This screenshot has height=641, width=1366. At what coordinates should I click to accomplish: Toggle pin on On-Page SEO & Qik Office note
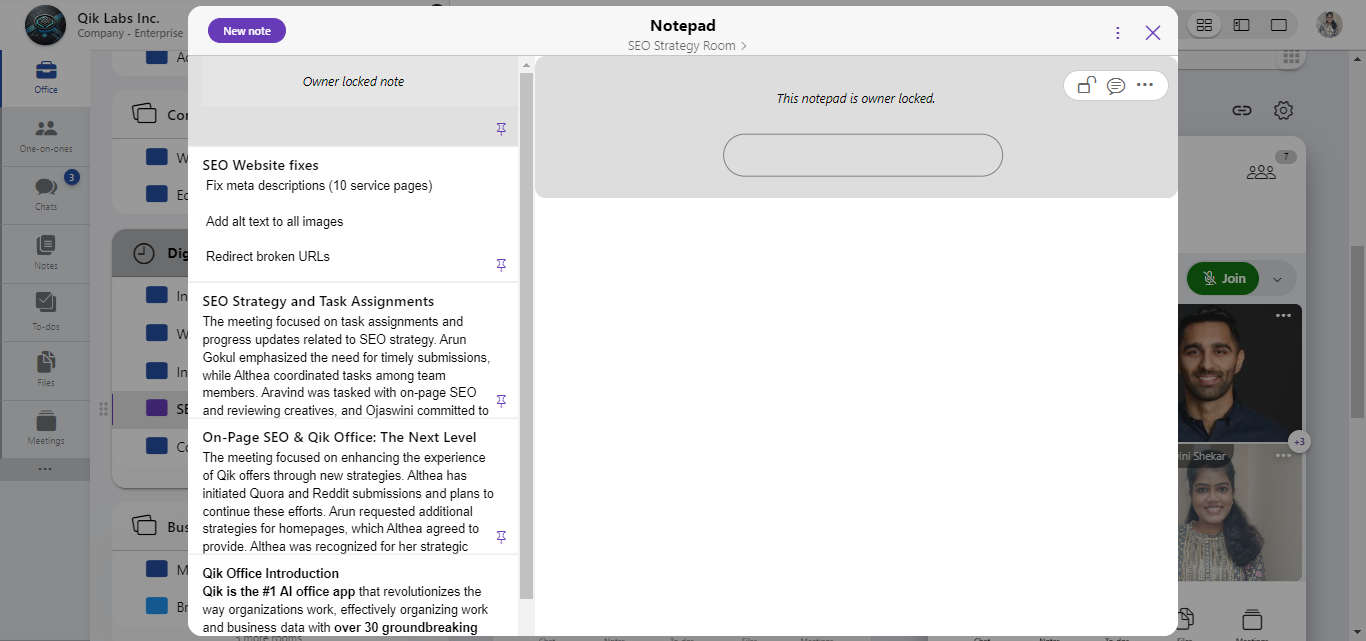point(501,537)
